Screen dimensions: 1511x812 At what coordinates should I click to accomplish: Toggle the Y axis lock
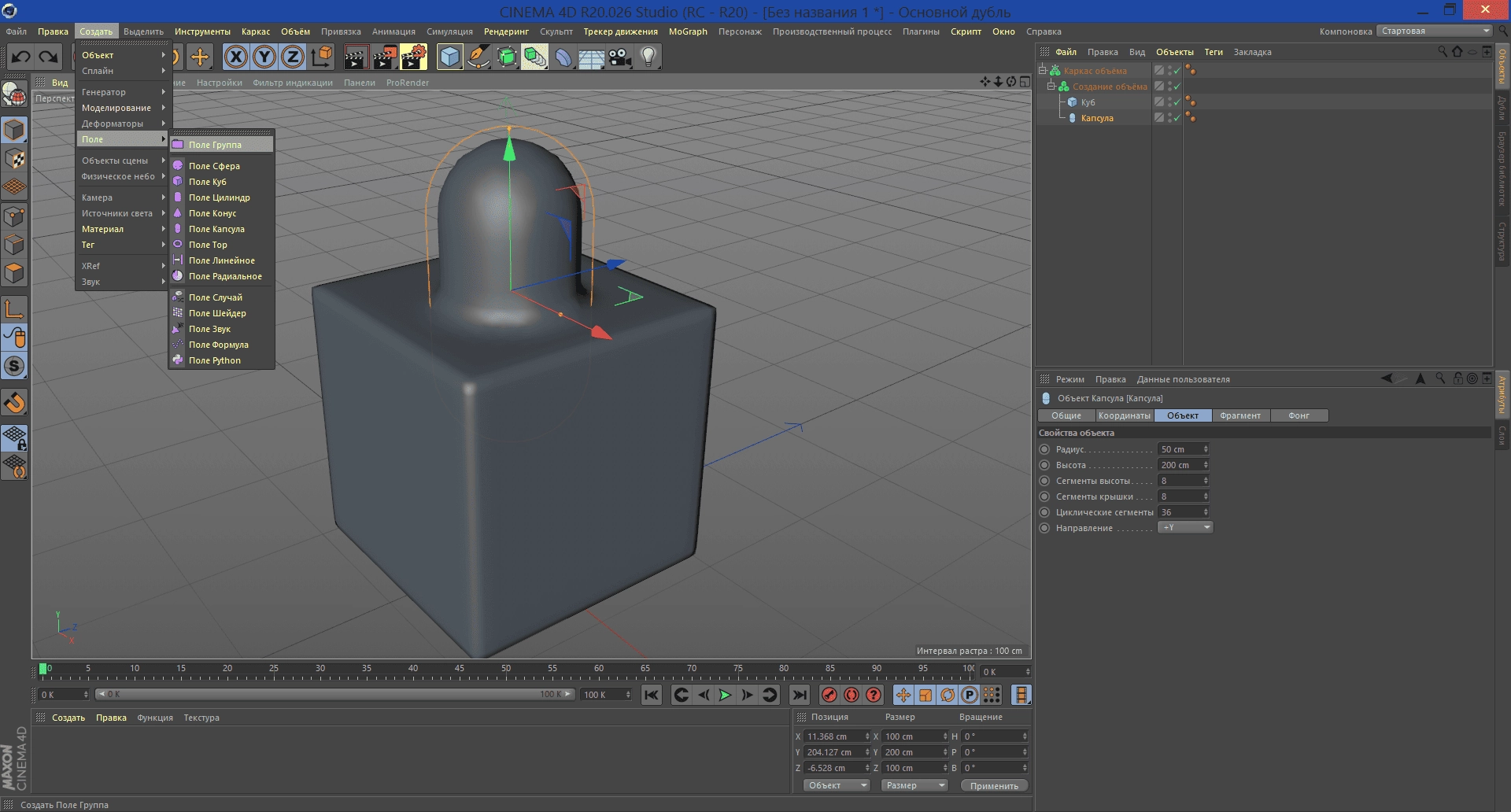[264, 57]
